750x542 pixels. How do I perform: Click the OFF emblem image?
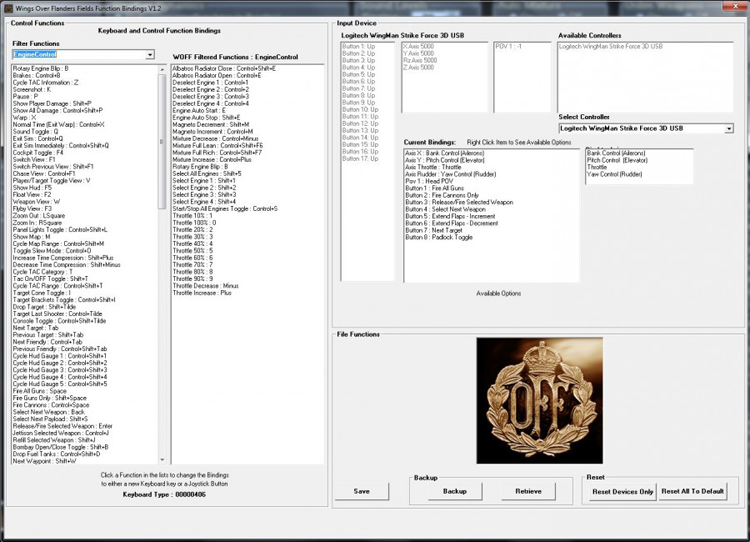click(x=540, y=400)
